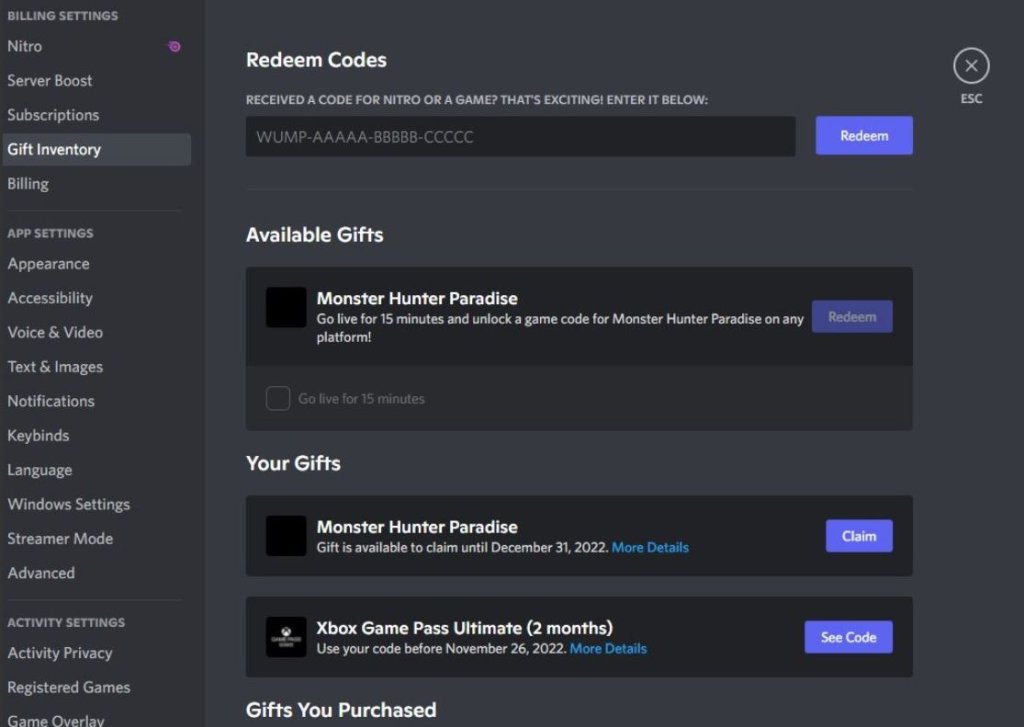Go to Subscriptions settings
Viewport: 1024px width, 727px height.
tap(53, 115)
